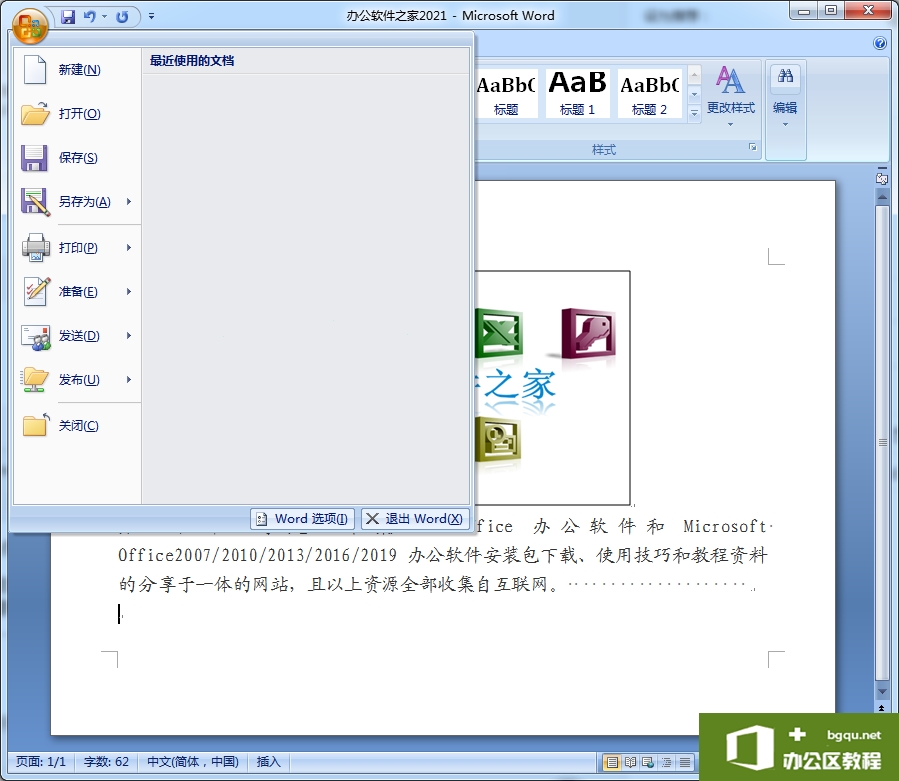899x781 pixels.
Task: Click the 中文(简体，中国) language indicator
Action: pyautogui.click(x=193, y=762)
